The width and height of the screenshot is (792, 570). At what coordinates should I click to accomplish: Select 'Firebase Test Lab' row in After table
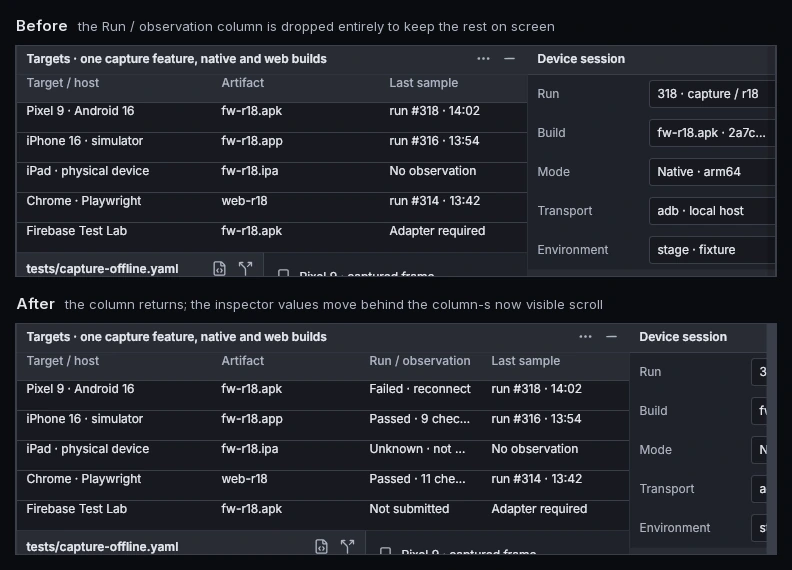[x=323, y=515]
